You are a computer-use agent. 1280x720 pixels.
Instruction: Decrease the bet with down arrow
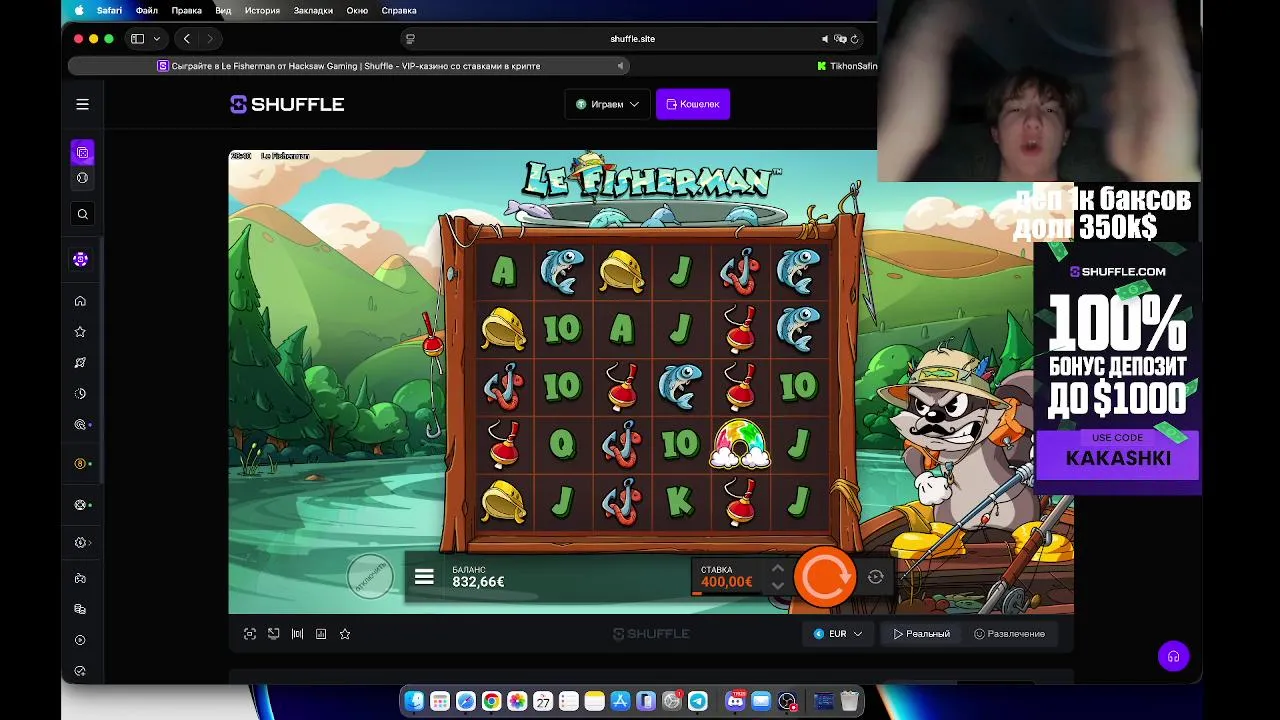(777, 586)
